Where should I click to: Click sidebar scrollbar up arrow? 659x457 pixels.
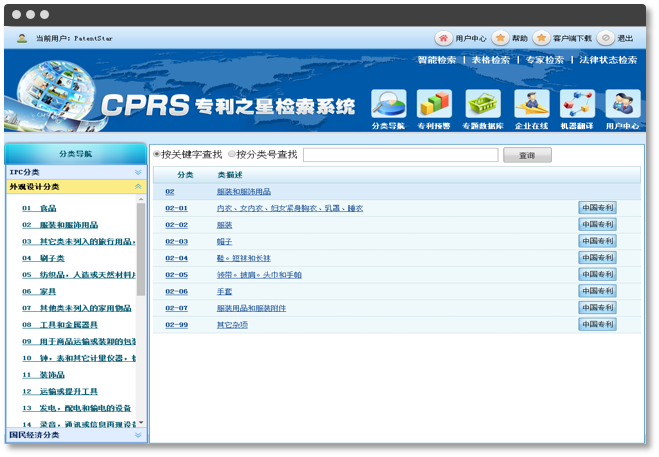click(x=141, y=199)
